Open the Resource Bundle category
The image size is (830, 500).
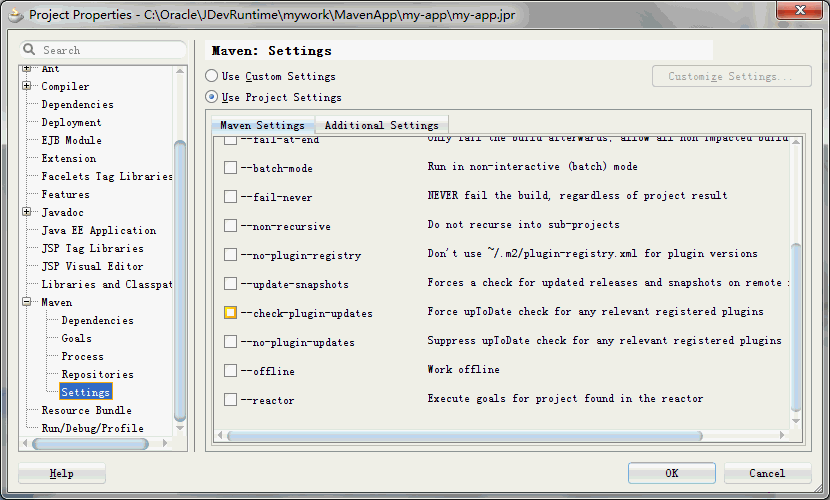[86, 410]
